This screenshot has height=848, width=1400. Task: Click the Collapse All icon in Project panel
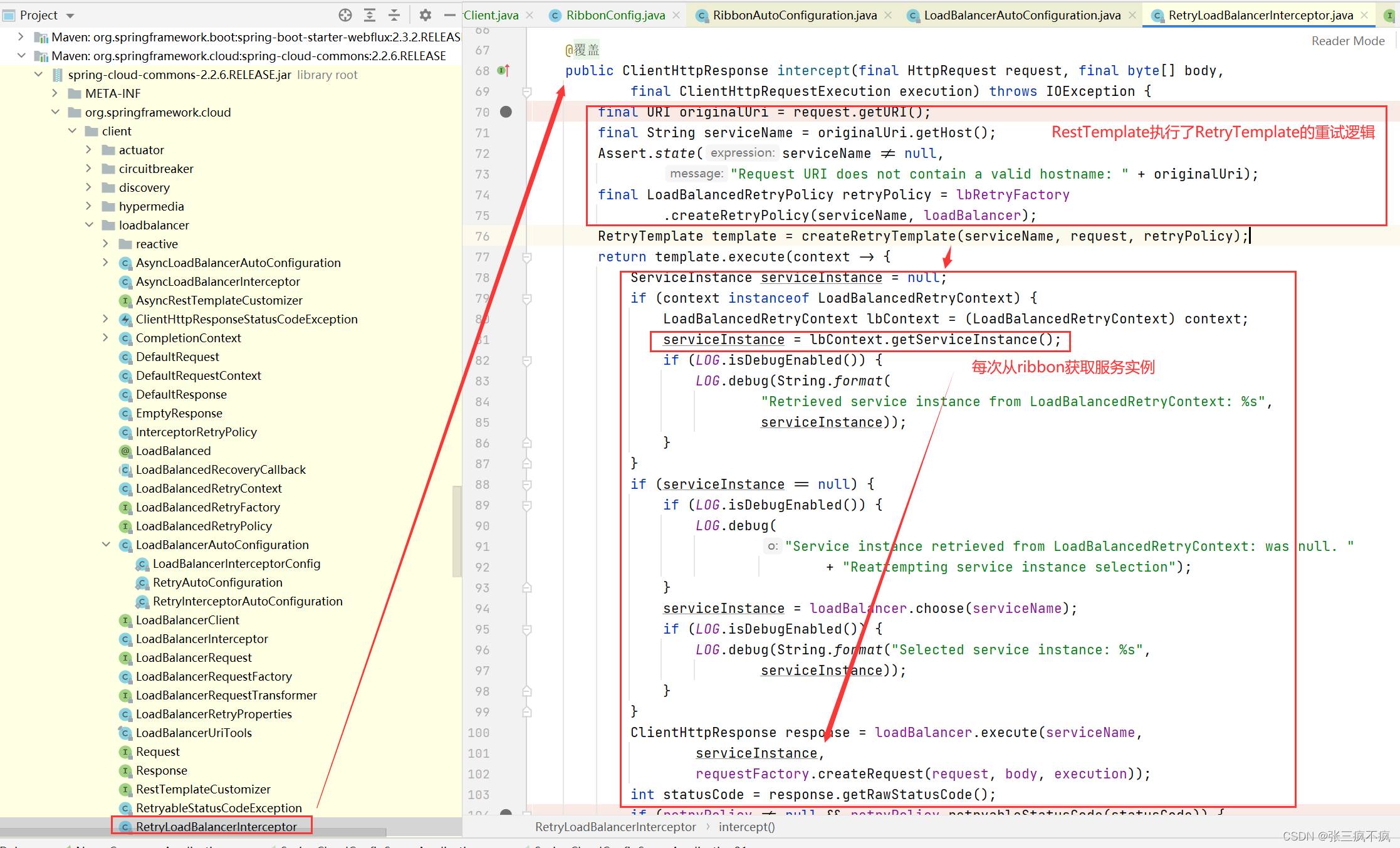coord(394,15)
